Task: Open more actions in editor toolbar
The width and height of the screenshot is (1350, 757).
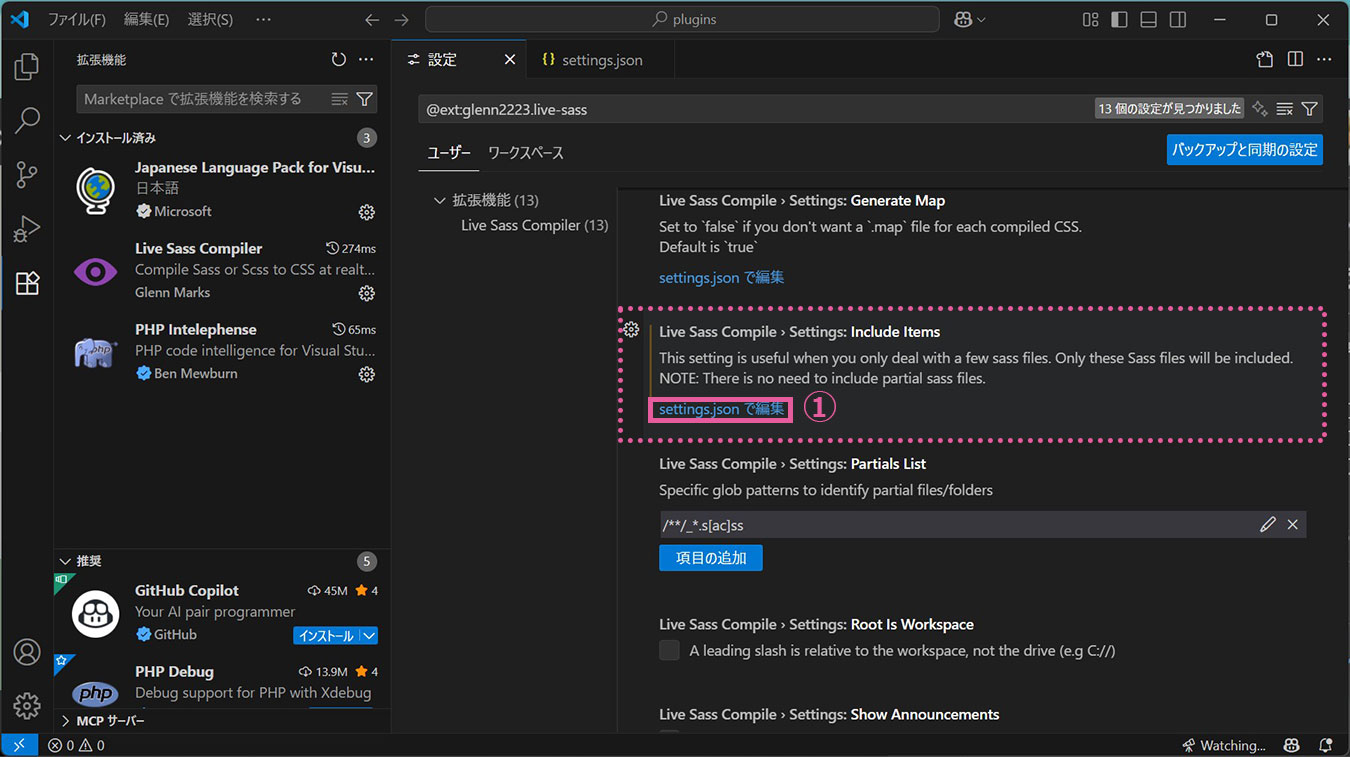Action: click(1324, 60)
